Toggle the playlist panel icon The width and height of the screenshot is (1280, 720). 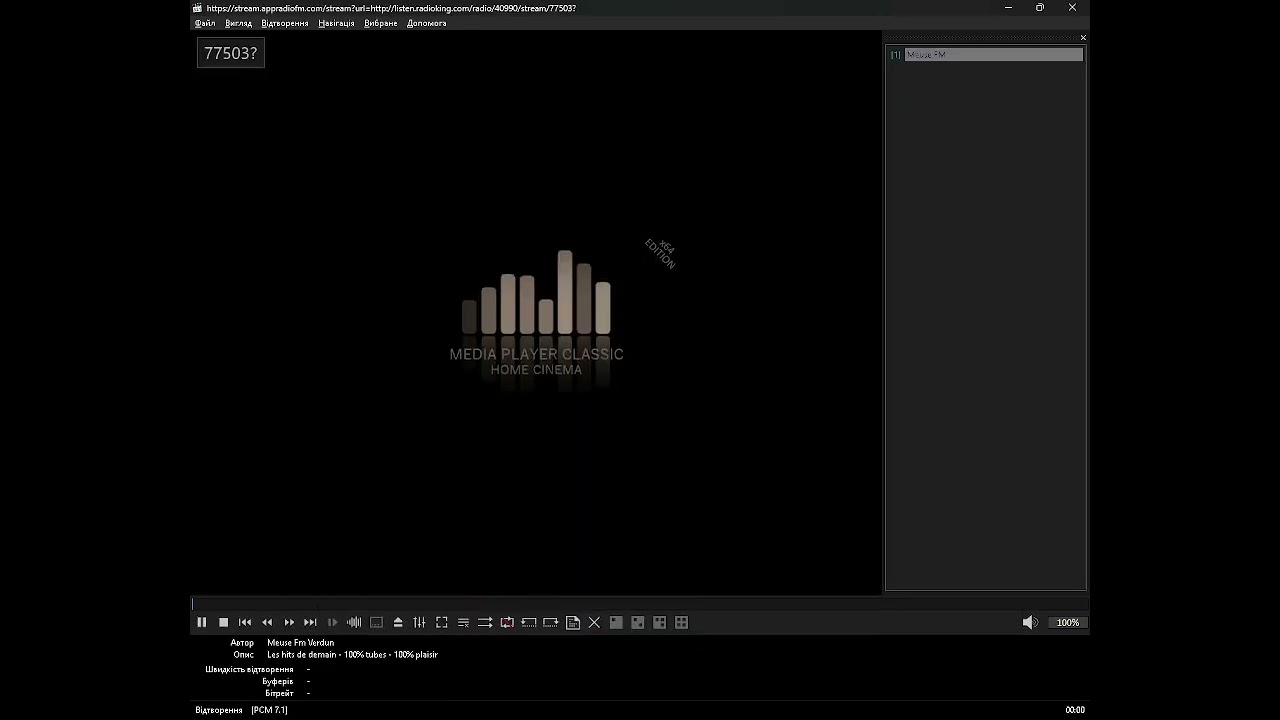tap(463, 622)
